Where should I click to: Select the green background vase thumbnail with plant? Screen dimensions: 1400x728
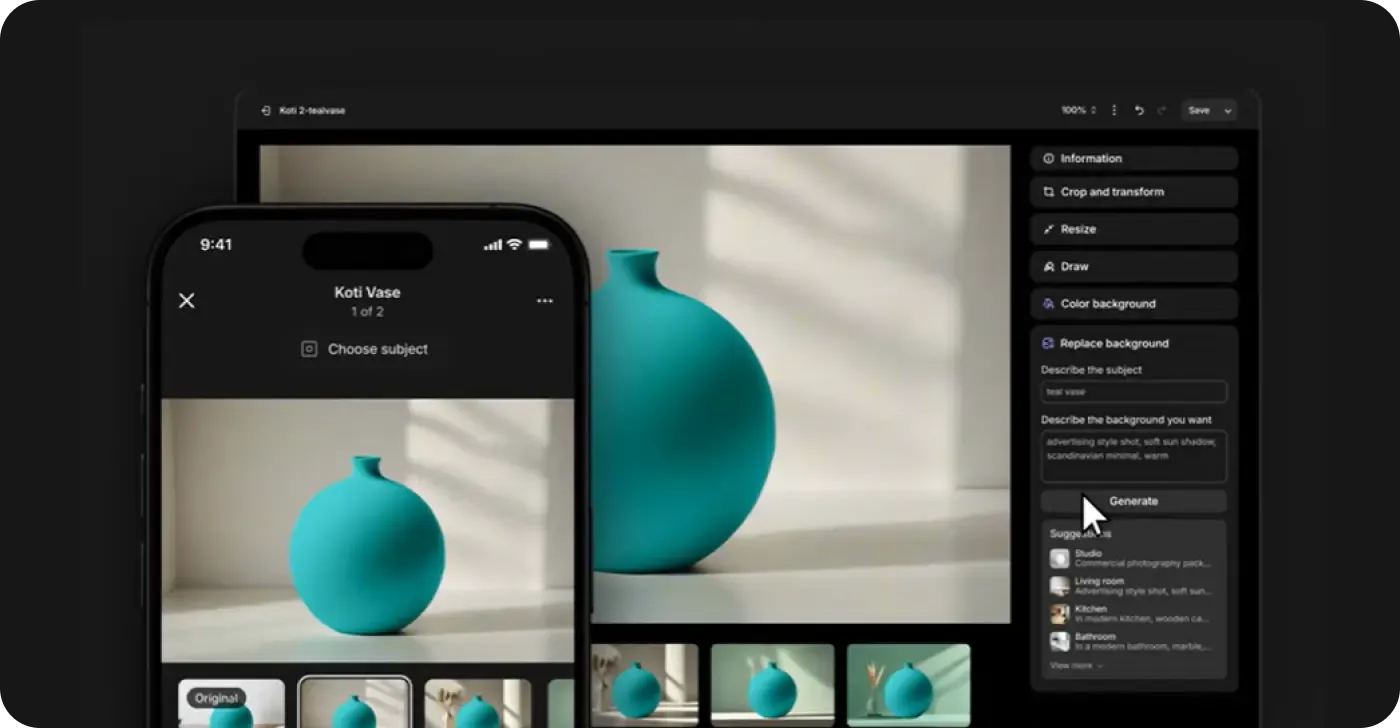click(x=908, y=684)
